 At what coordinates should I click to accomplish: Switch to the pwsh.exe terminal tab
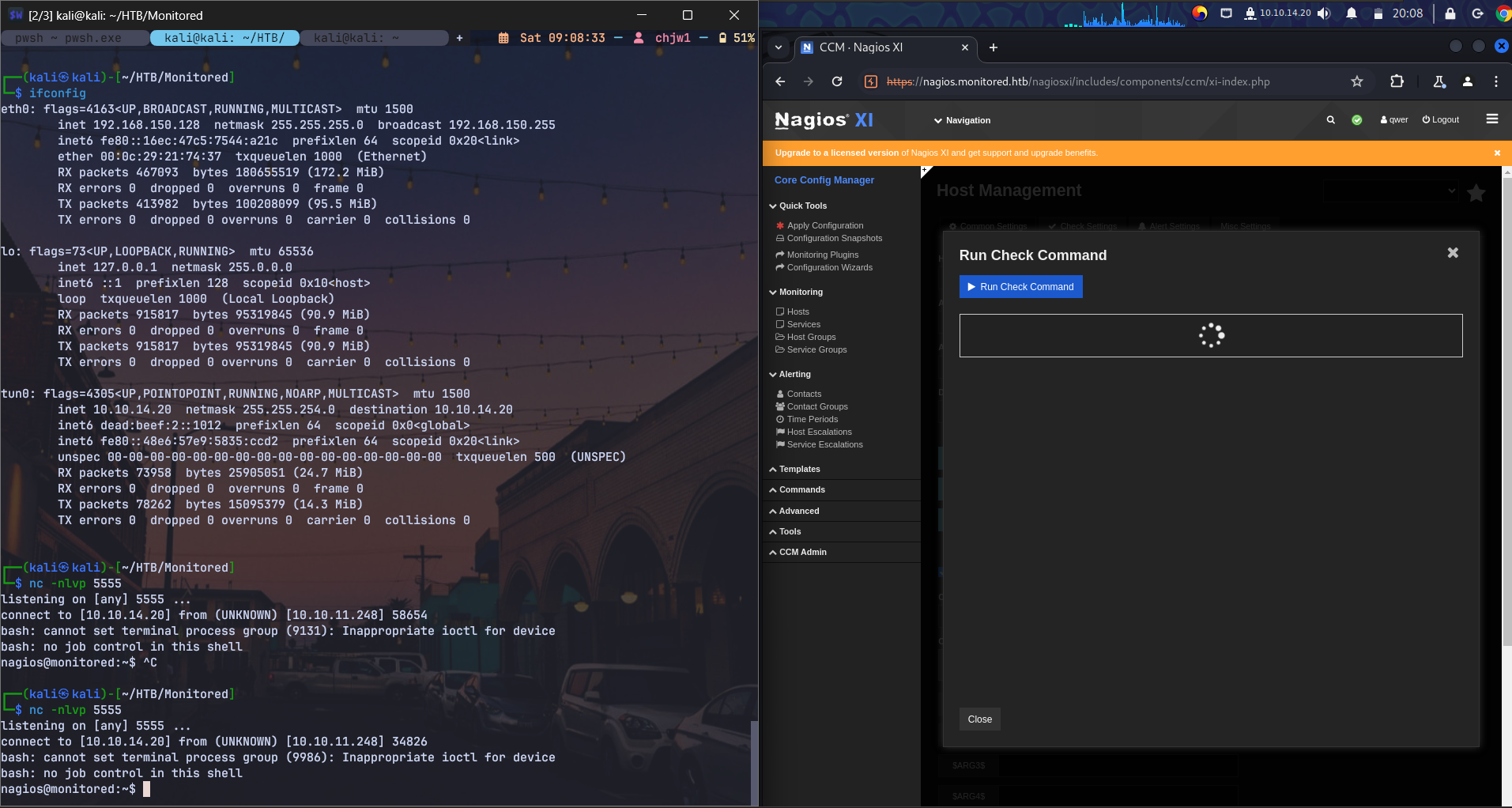(75, 38)
